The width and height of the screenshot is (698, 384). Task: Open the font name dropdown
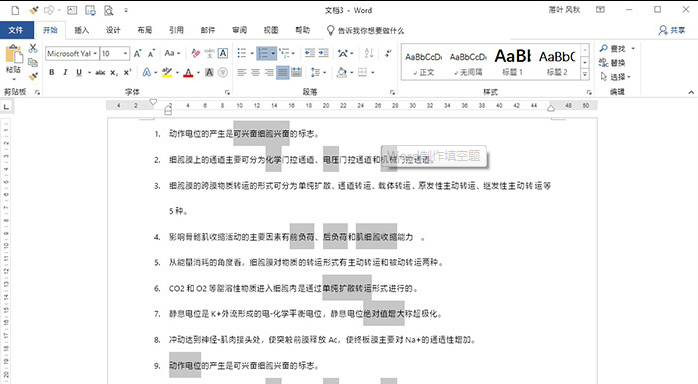coord(95,53)
